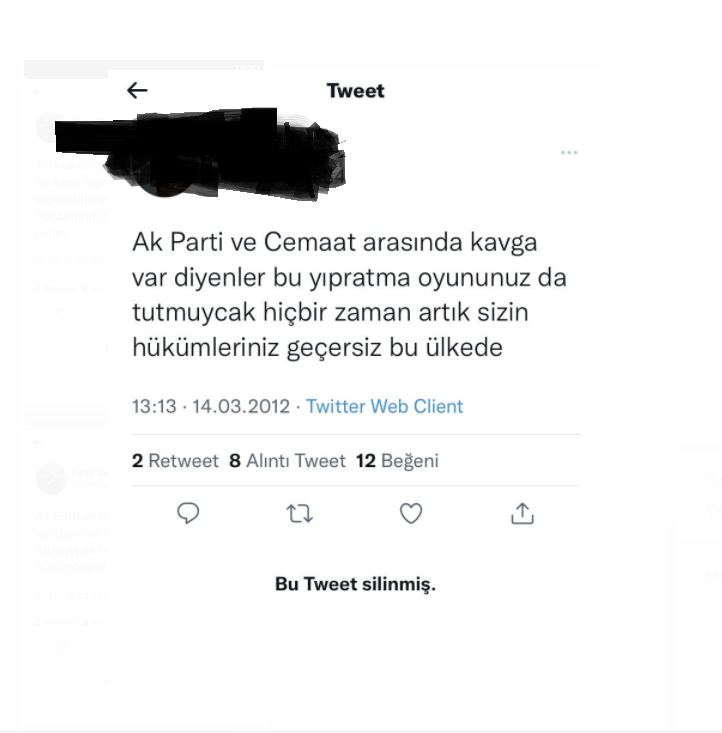Image resolution: width=722 pixels, height=733 pixels.
Task: View the 2 Retweet list
Action: (175, 460)
